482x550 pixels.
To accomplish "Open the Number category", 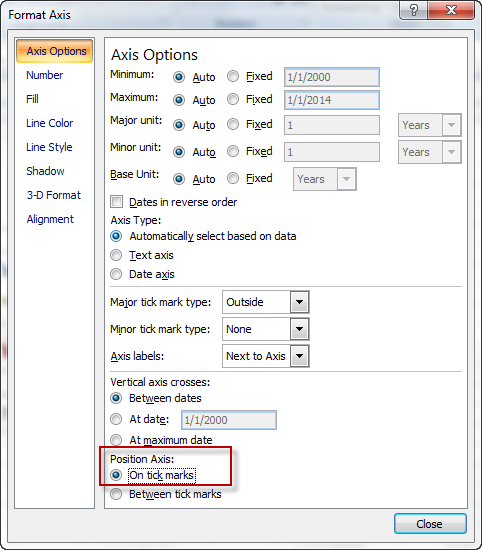I will 45,75.
